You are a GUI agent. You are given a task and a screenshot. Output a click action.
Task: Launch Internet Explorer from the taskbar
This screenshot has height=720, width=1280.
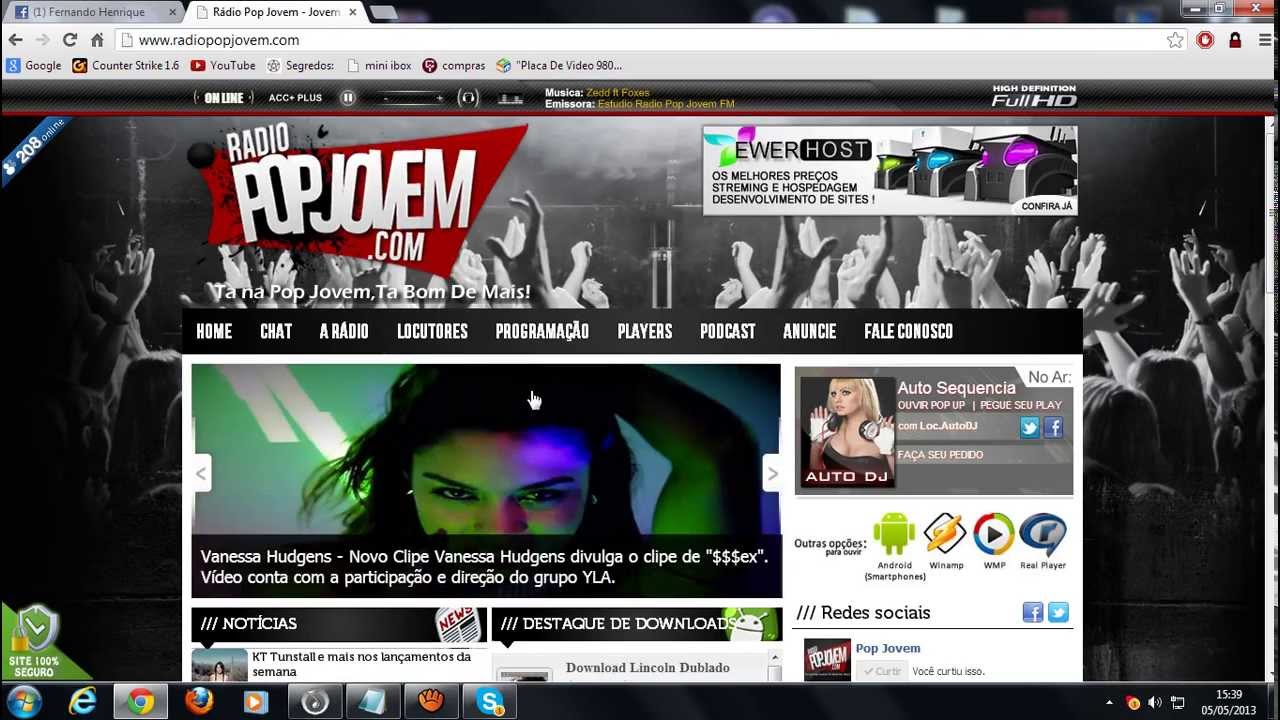(82, 702)
